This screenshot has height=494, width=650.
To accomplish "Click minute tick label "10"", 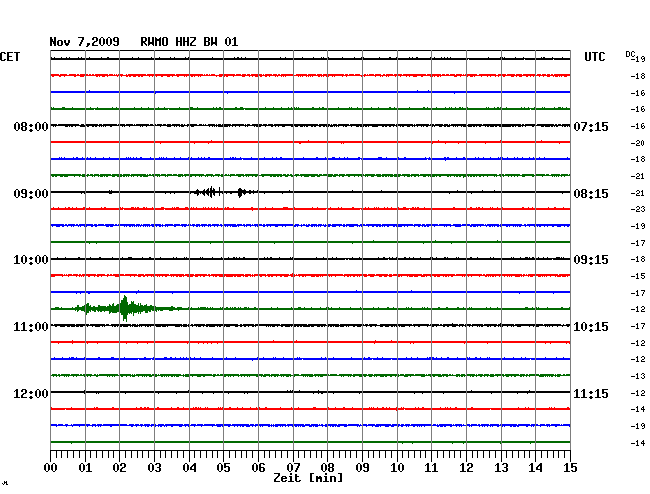I will pyautogui.click(x=397, y=468).
